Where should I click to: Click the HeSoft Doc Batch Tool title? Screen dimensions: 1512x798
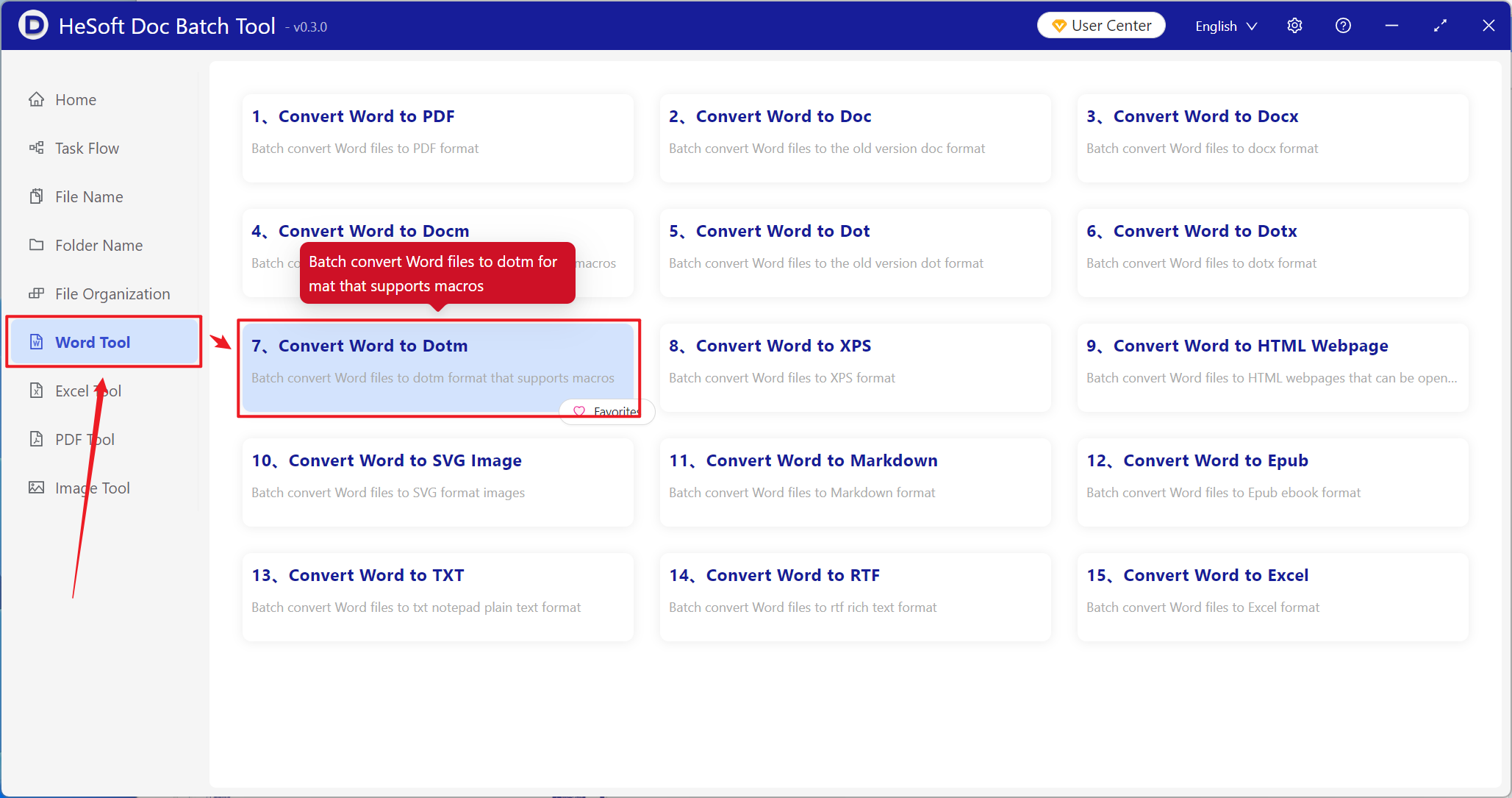coord(167,26)
